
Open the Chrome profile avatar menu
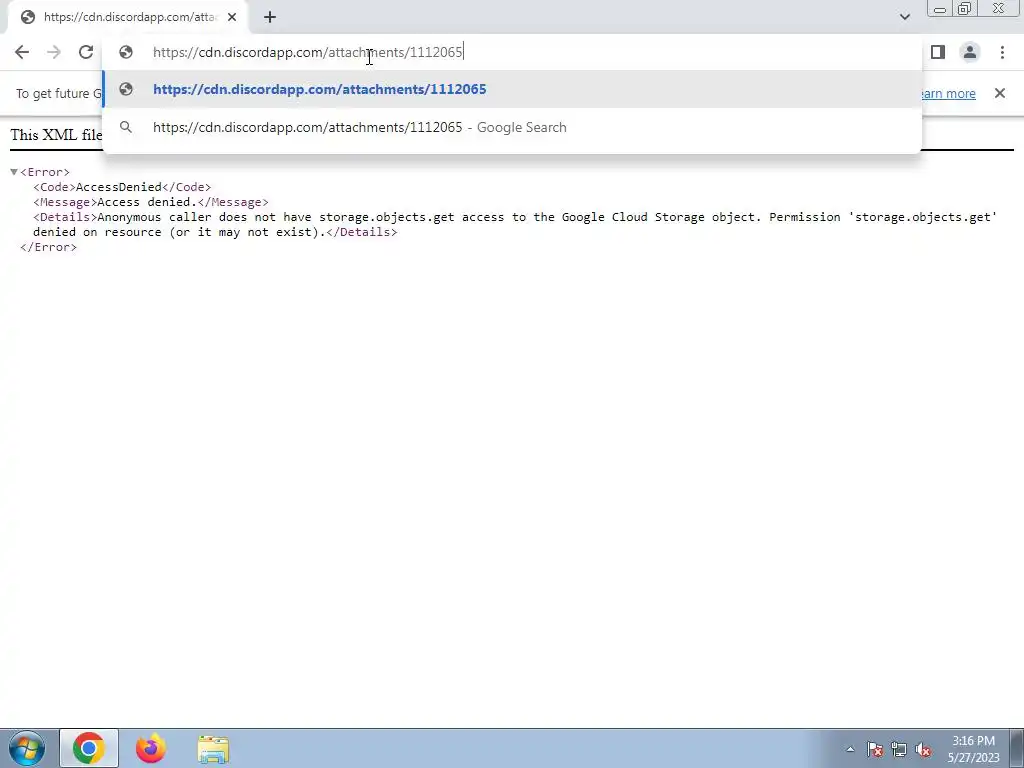tap(970, 52)
